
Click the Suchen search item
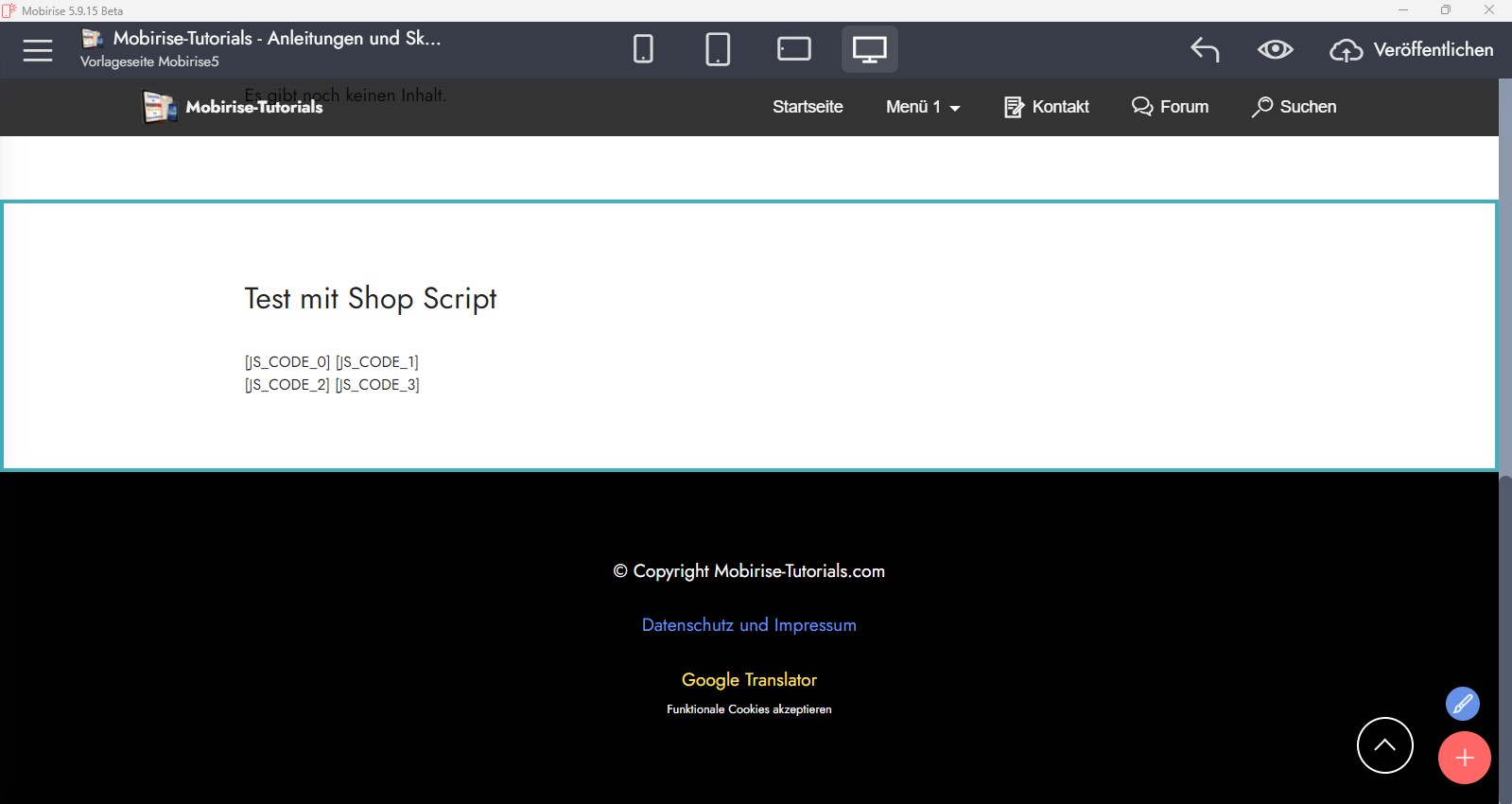pos(1295,107)
